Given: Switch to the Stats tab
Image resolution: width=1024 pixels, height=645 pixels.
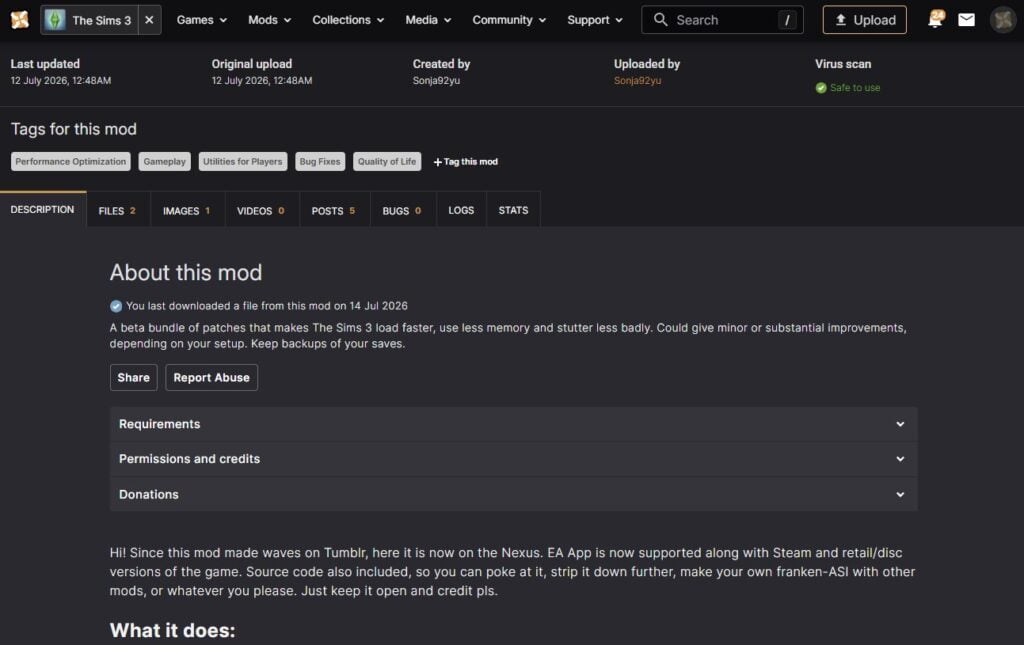Looking at the screenshot, I should (x=513, y=210).
